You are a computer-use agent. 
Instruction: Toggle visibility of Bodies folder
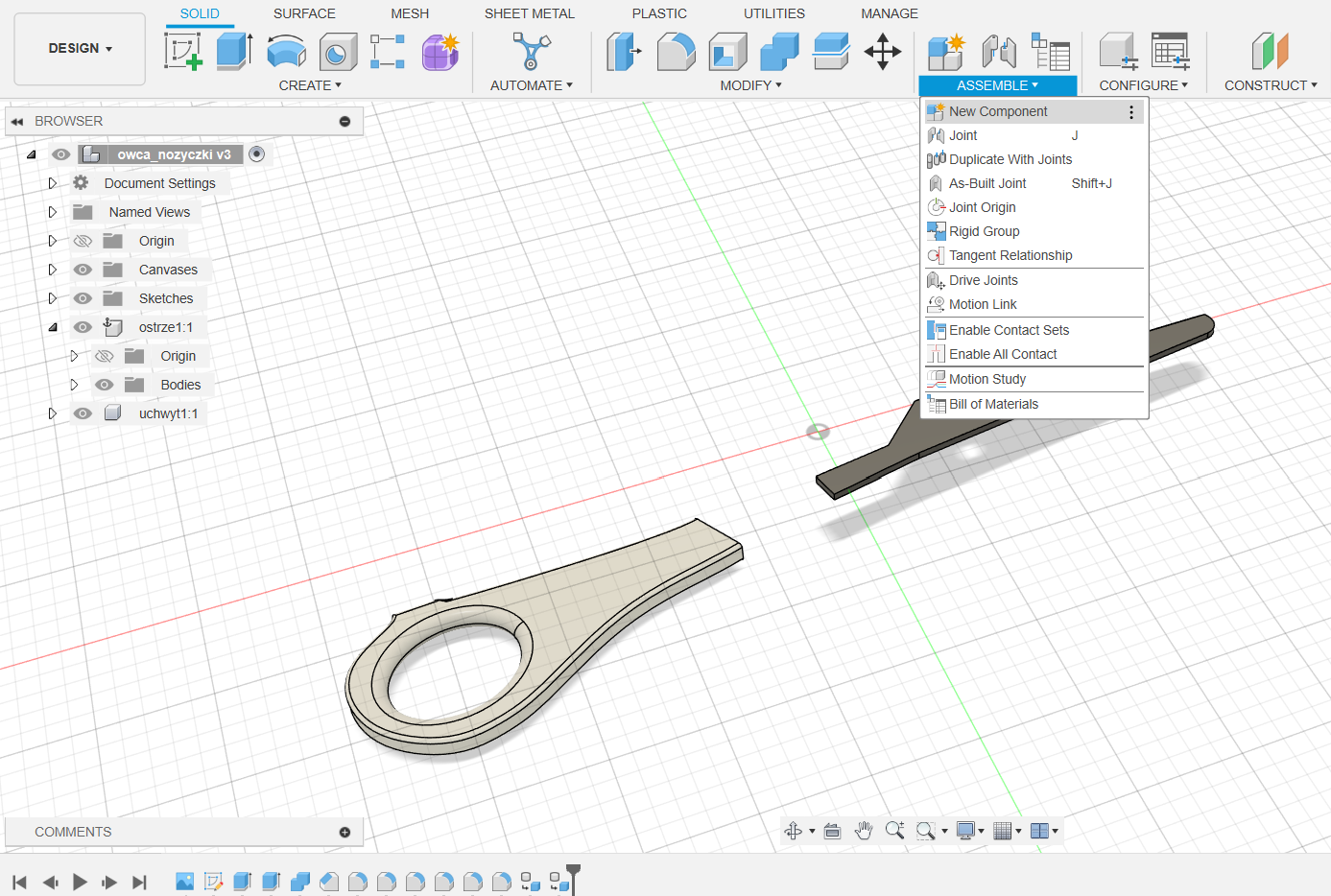point(105,385)
